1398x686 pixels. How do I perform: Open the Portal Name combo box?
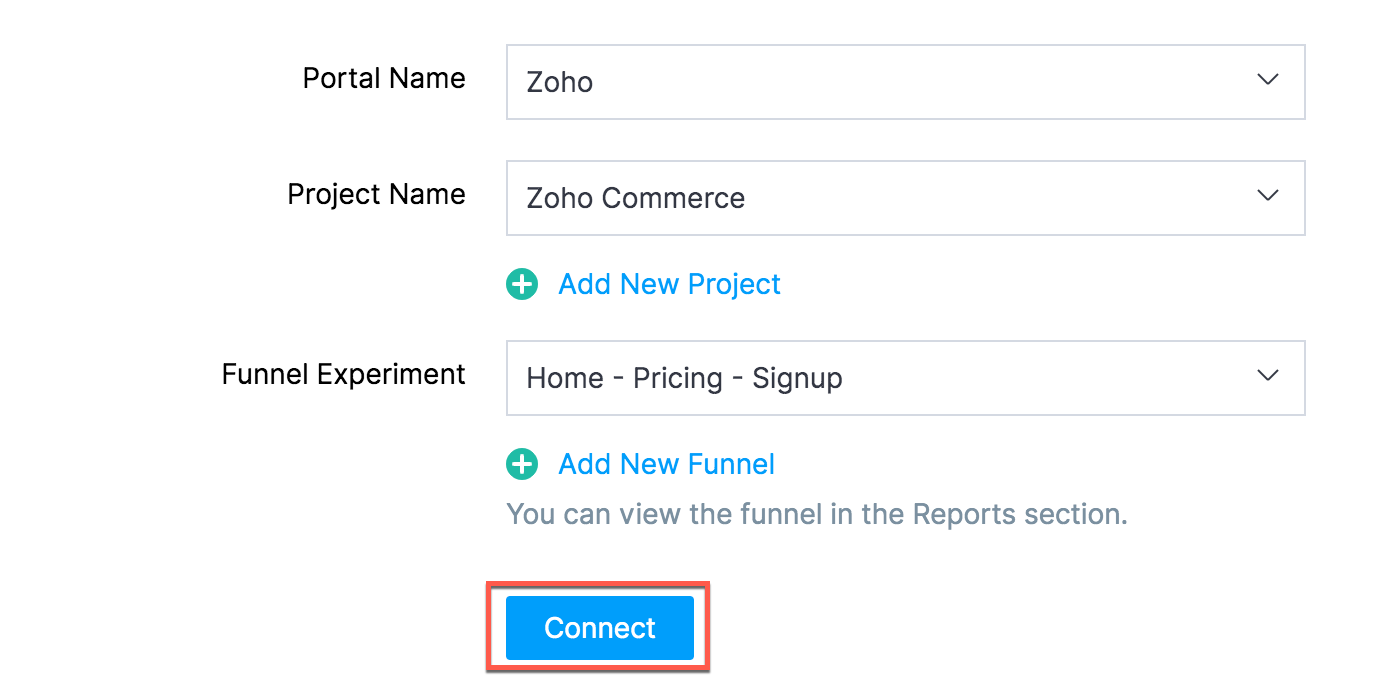(x=904, y=82)
